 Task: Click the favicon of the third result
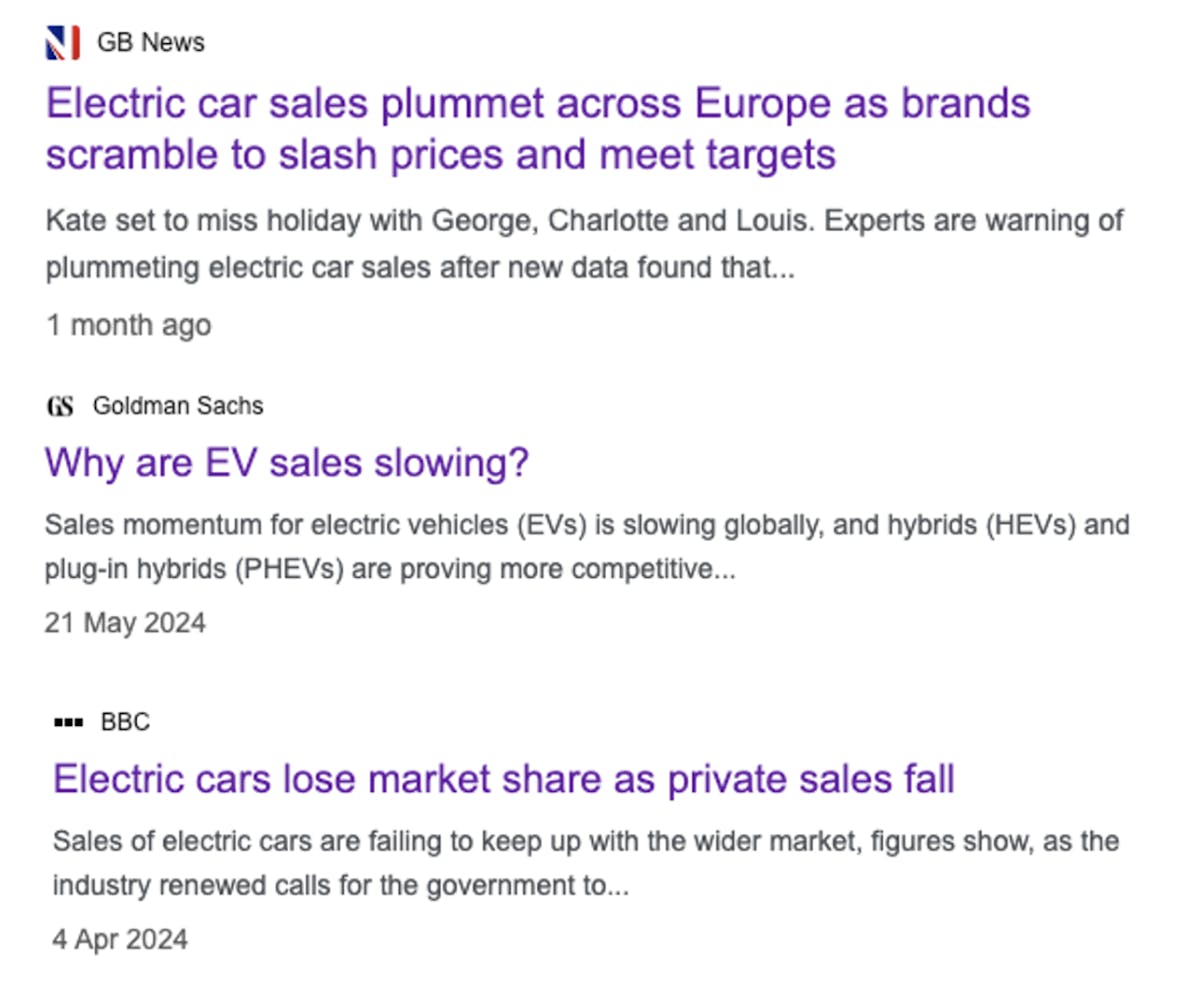pyautogui.click(x=68, y=722)
